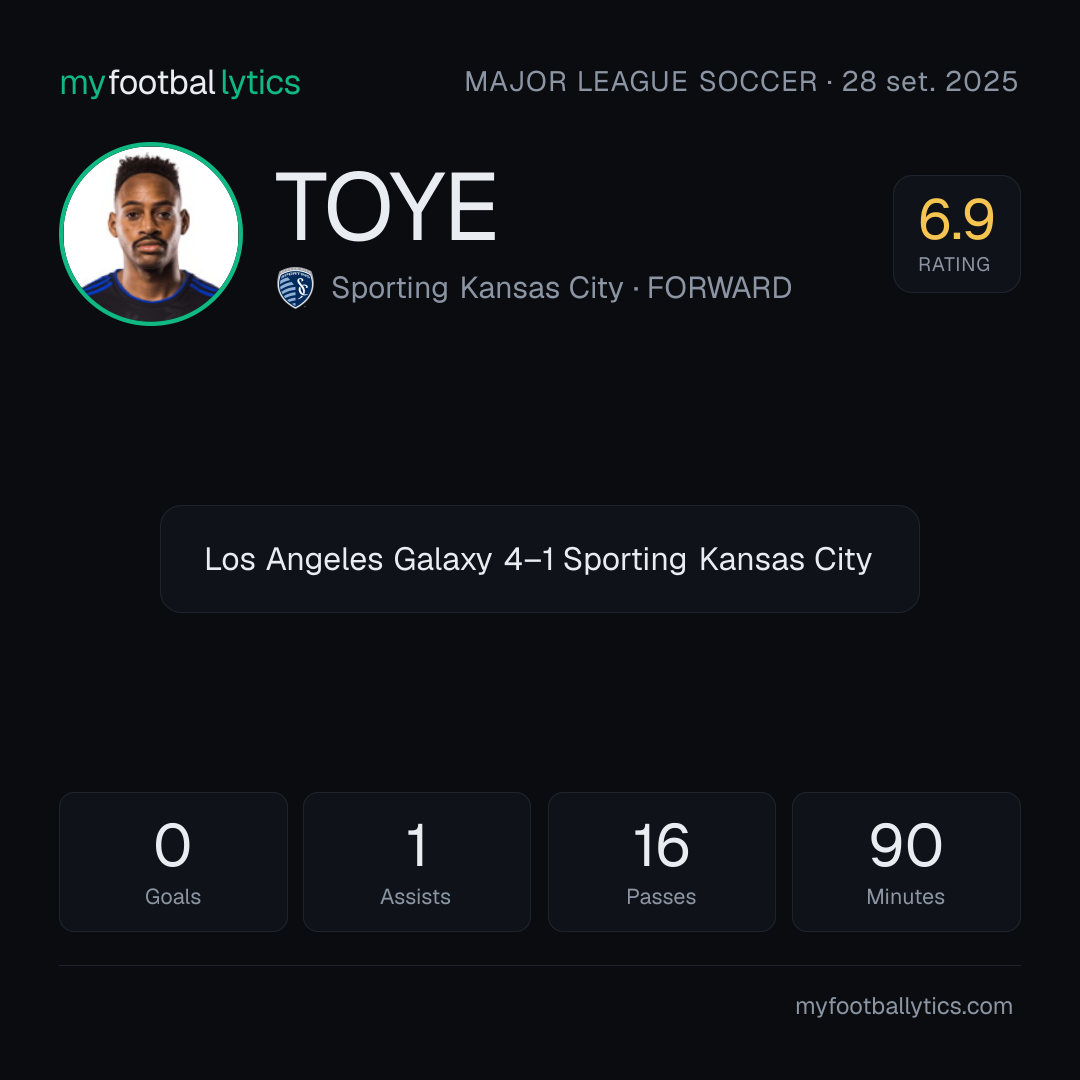Click the TOYE player name heading
This screenshot has height=1080, width=1080.
pyautogui.click(x=386, y=207)
